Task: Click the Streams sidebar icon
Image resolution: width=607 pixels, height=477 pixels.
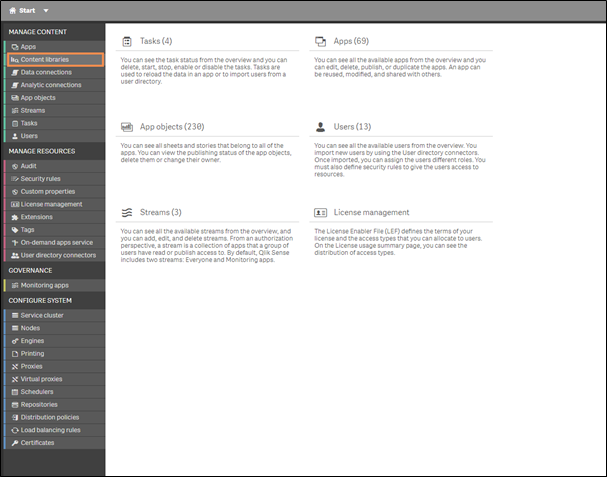Action: pos(15,111)
